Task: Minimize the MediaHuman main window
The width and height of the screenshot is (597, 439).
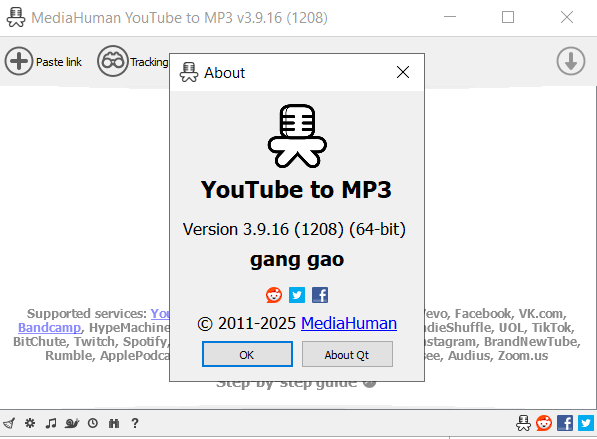Action: coord(450,17)
